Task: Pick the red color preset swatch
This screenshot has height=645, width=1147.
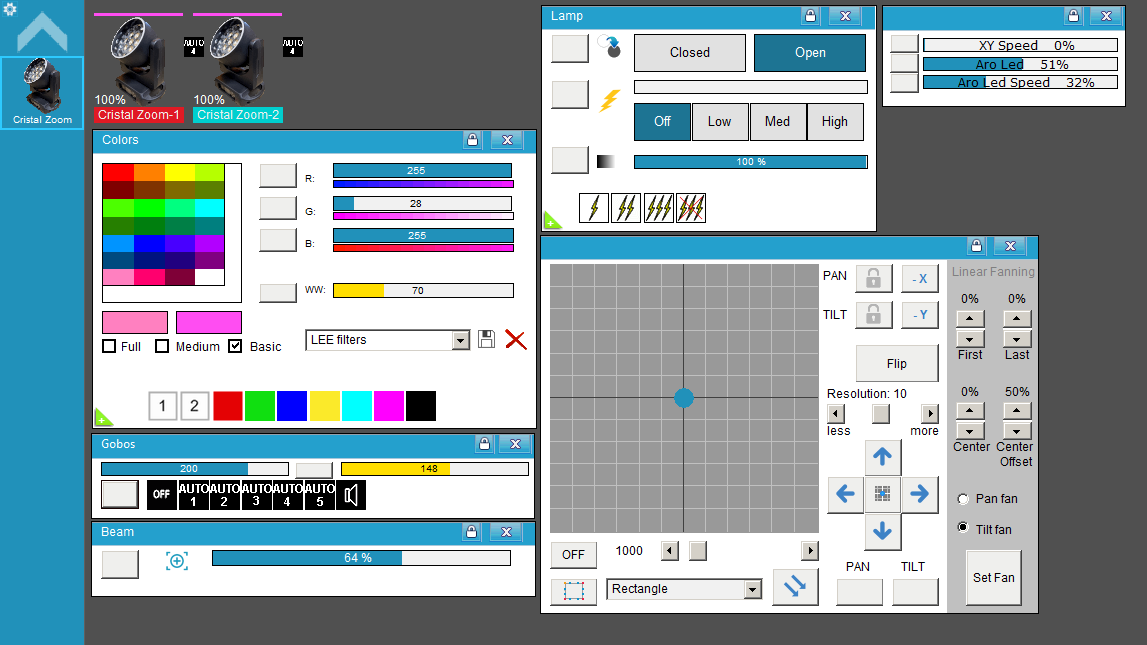Action: coord(227,406)
